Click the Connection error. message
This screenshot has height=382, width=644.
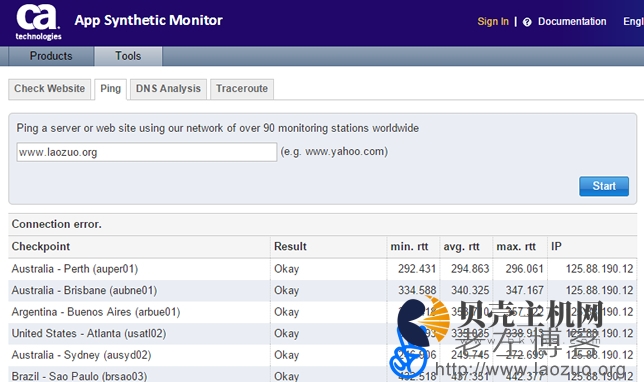[x=57, y=224]
